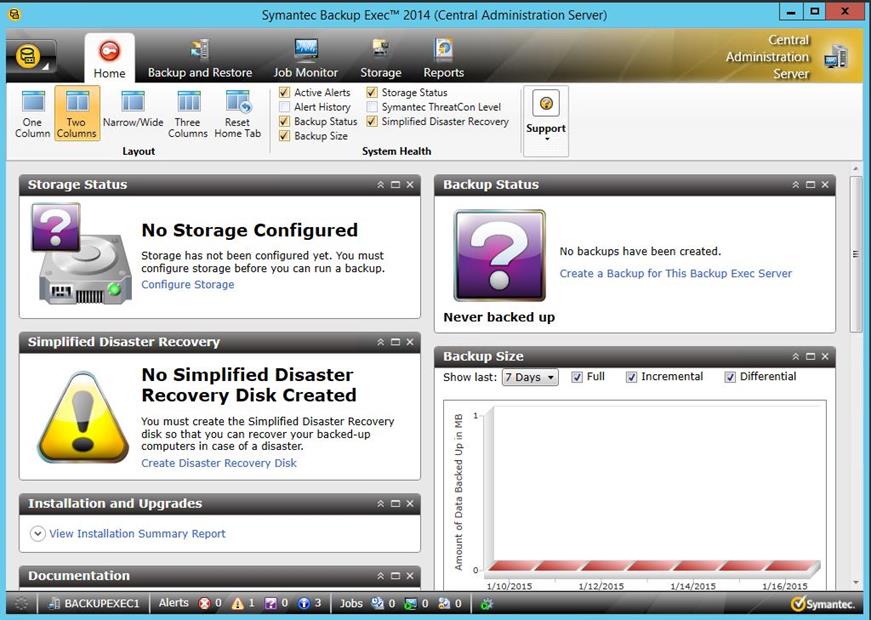Enable the Alert History checkbox
The width and height of the screenshot is (871, 620).
pos(284,107)
